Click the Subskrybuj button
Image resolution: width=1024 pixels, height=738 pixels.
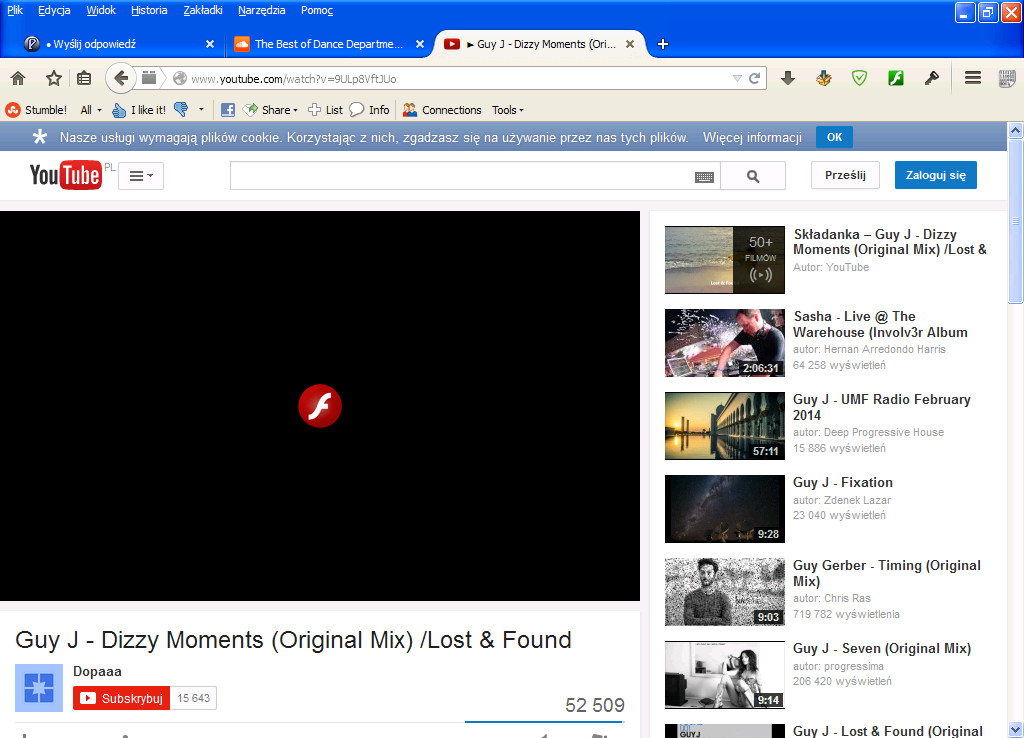[x=121, y=698]
